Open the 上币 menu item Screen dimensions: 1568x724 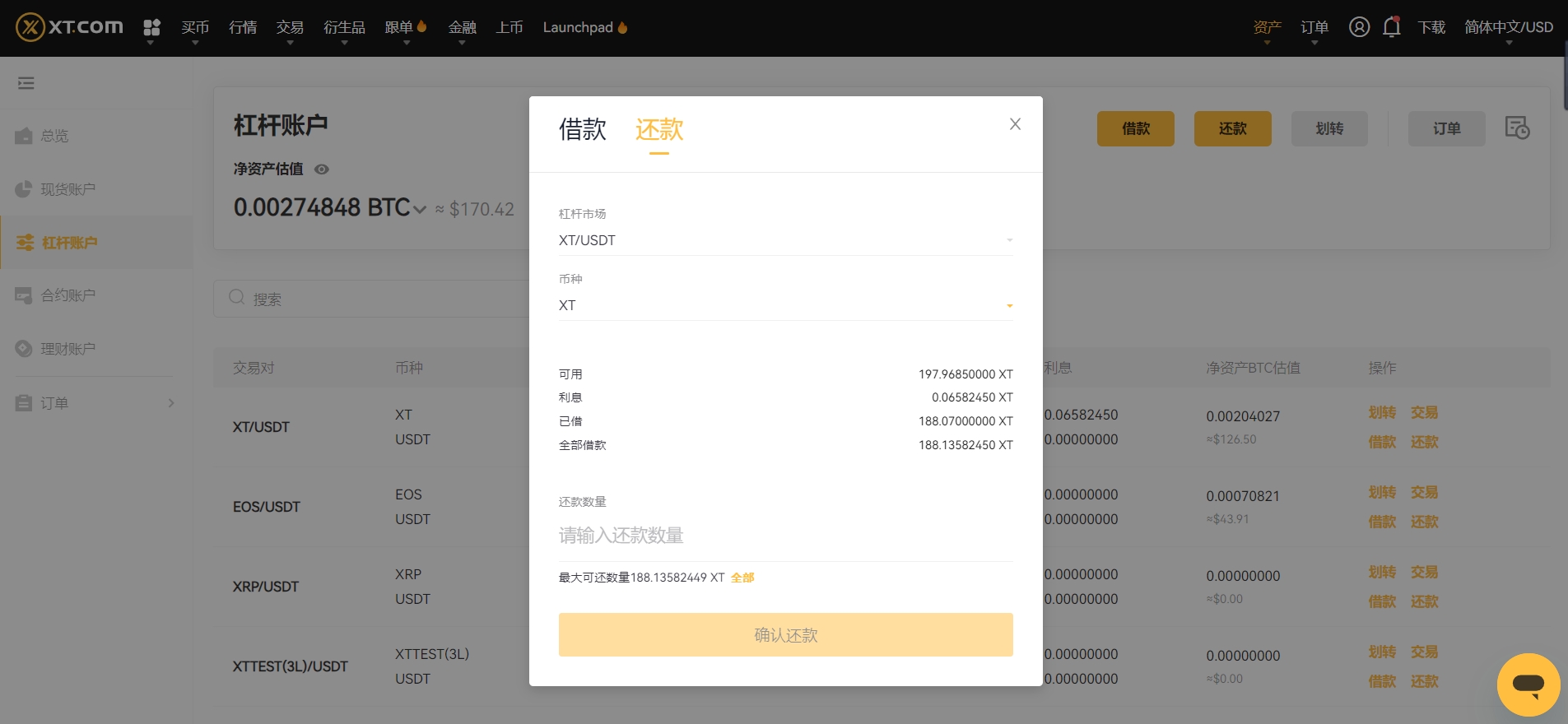click(509, 27)
